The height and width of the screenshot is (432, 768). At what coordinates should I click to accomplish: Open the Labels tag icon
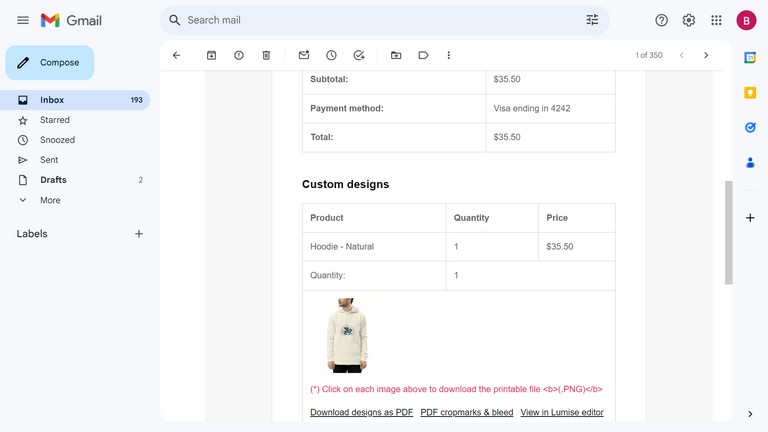tap(423, 55)
